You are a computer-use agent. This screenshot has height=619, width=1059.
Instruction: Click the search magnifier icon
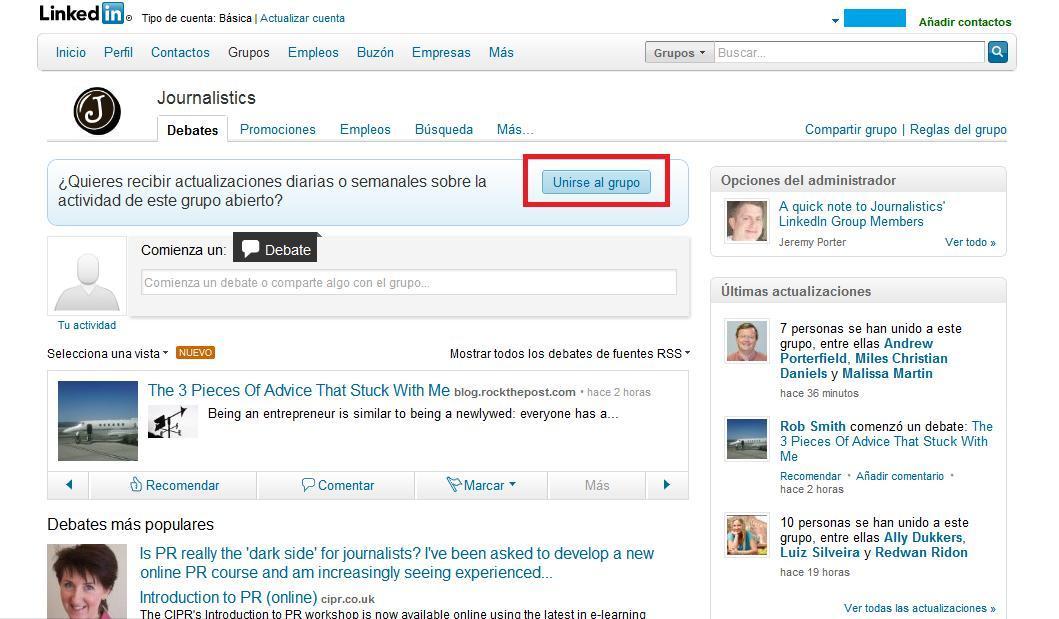click(997, 52)
